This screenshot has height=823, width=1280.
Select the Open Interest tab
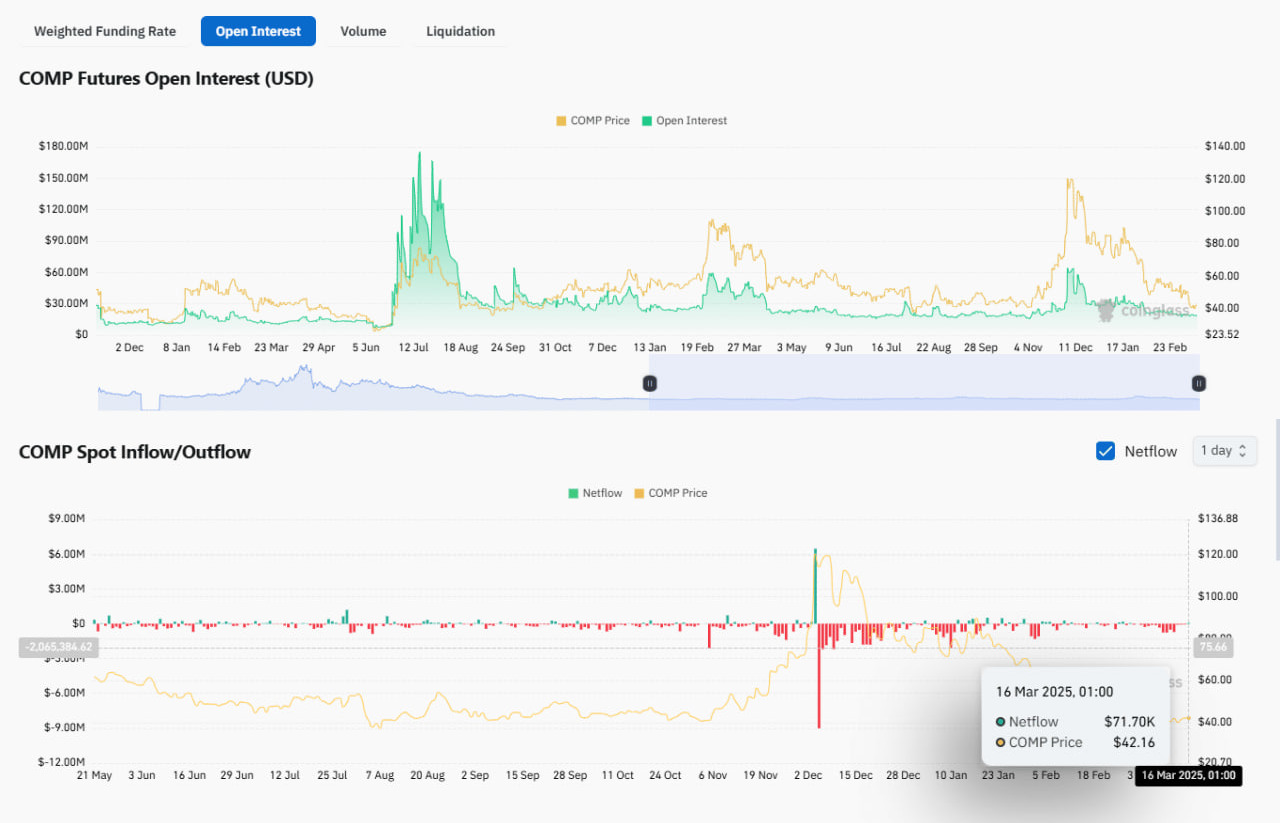coord(258,31)
